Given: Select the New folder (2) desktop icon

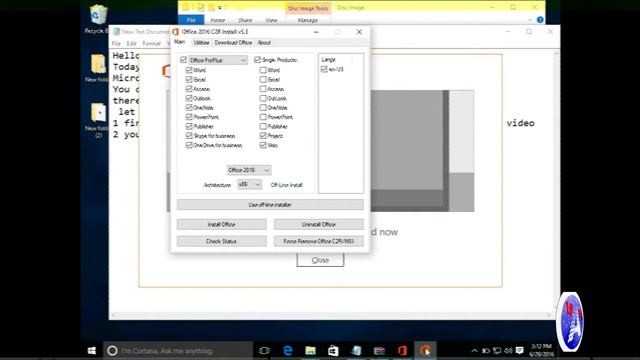Looking at the screenshot, I should 98,120.
